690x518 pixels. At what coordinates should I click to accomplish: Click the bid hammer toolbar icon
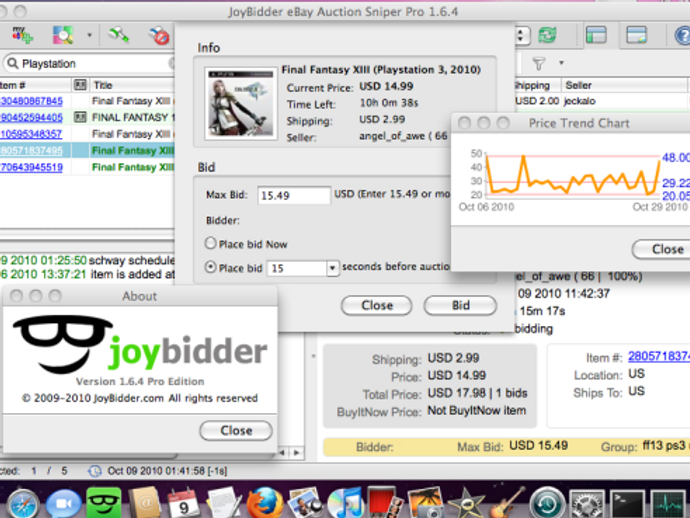pos(118,35)
